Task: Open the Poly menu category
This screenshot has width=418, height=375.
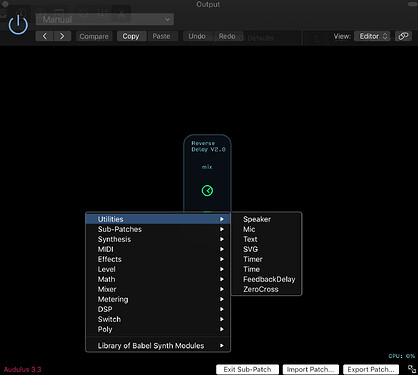Action: pos(158,329)
